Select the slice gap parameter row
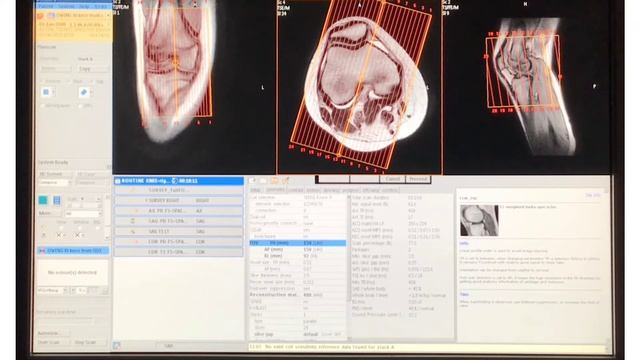 298,334
